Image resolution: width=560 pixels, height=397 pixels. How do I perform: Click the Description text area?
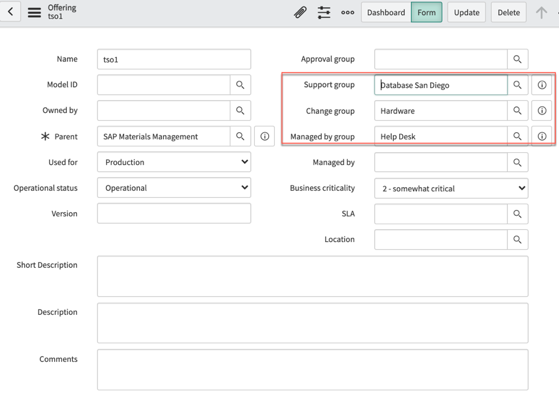pos(312,323)
